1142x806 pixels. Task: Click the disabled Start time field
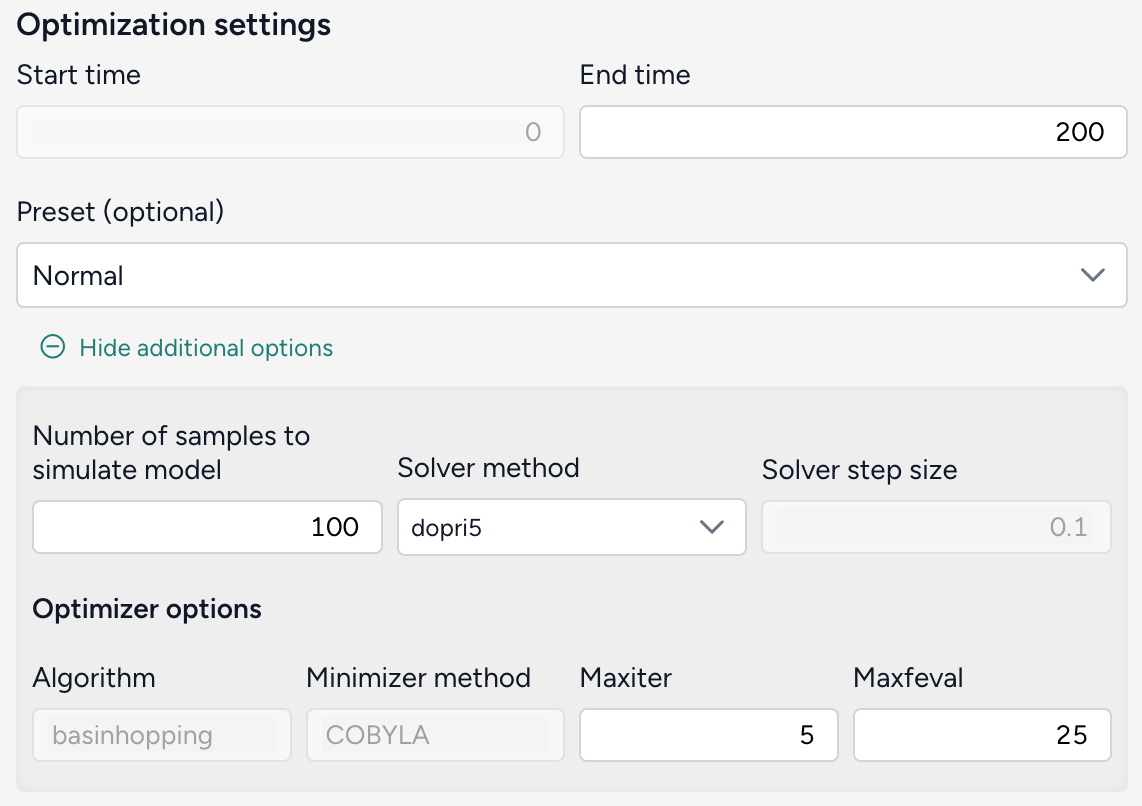290,131
